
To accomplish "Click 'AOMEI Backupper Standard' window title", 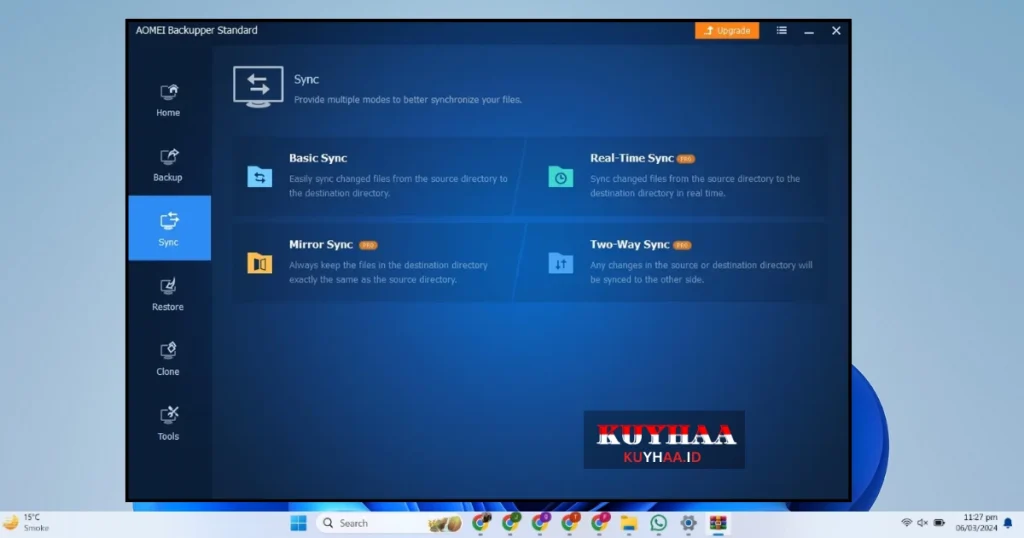I will click(197, 30).
